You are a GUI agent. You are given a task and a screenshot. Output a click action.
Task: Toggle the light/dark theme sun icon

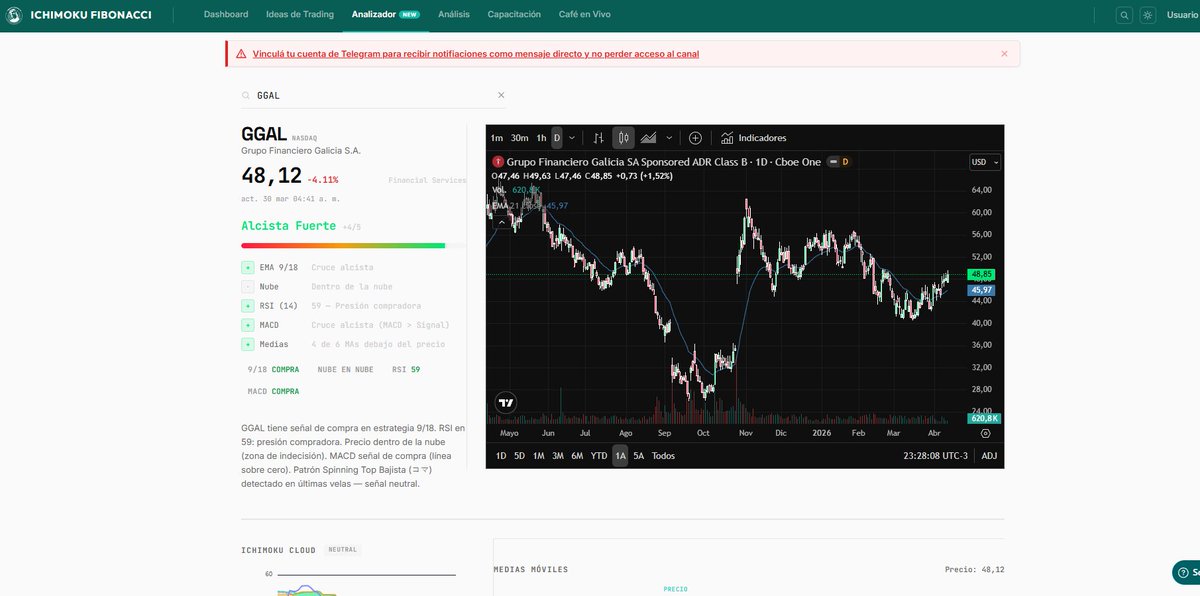tap(1147, 15)
